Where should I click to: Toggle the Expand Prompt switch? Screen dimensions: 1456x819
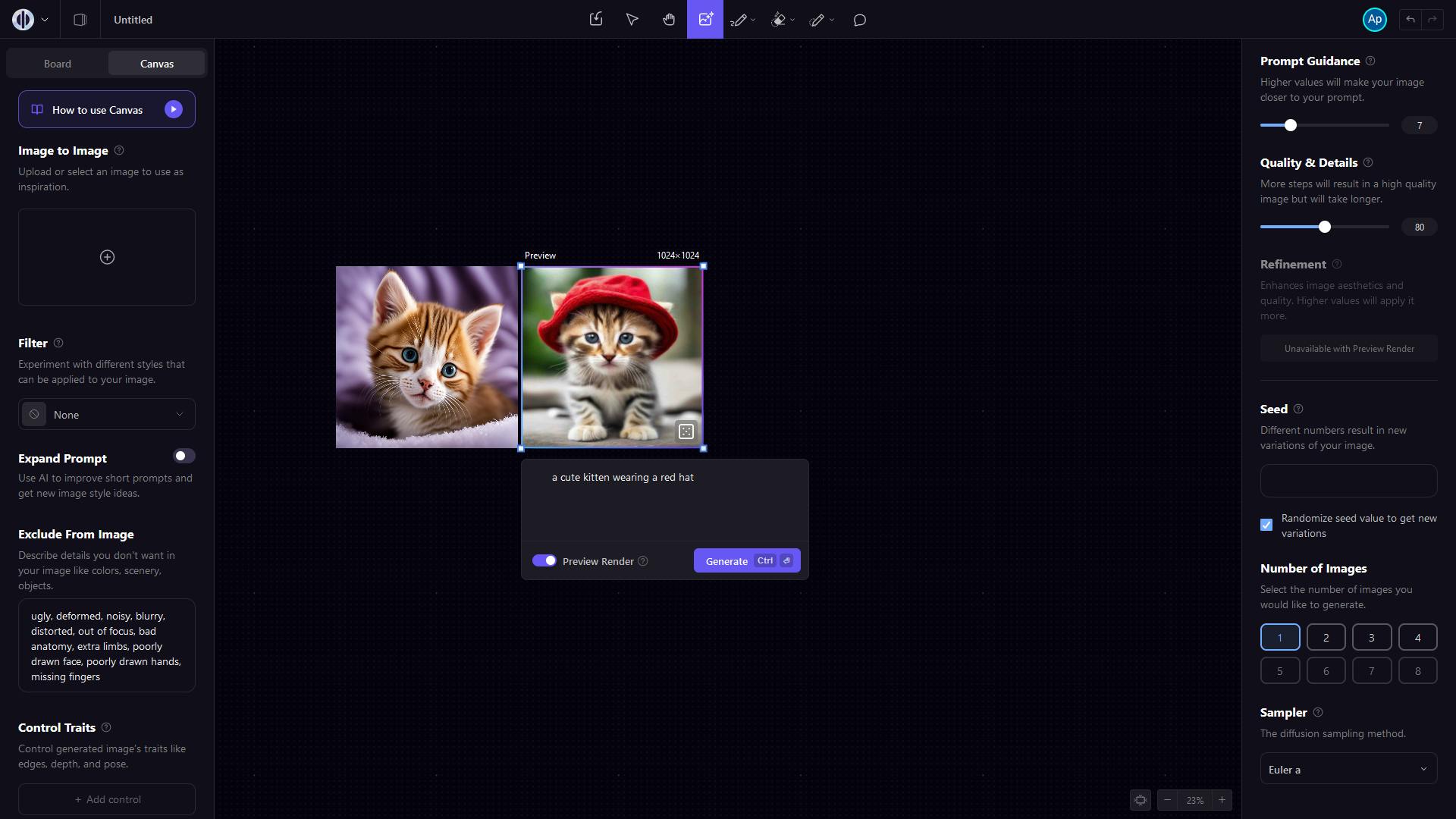tap(184, 456)
